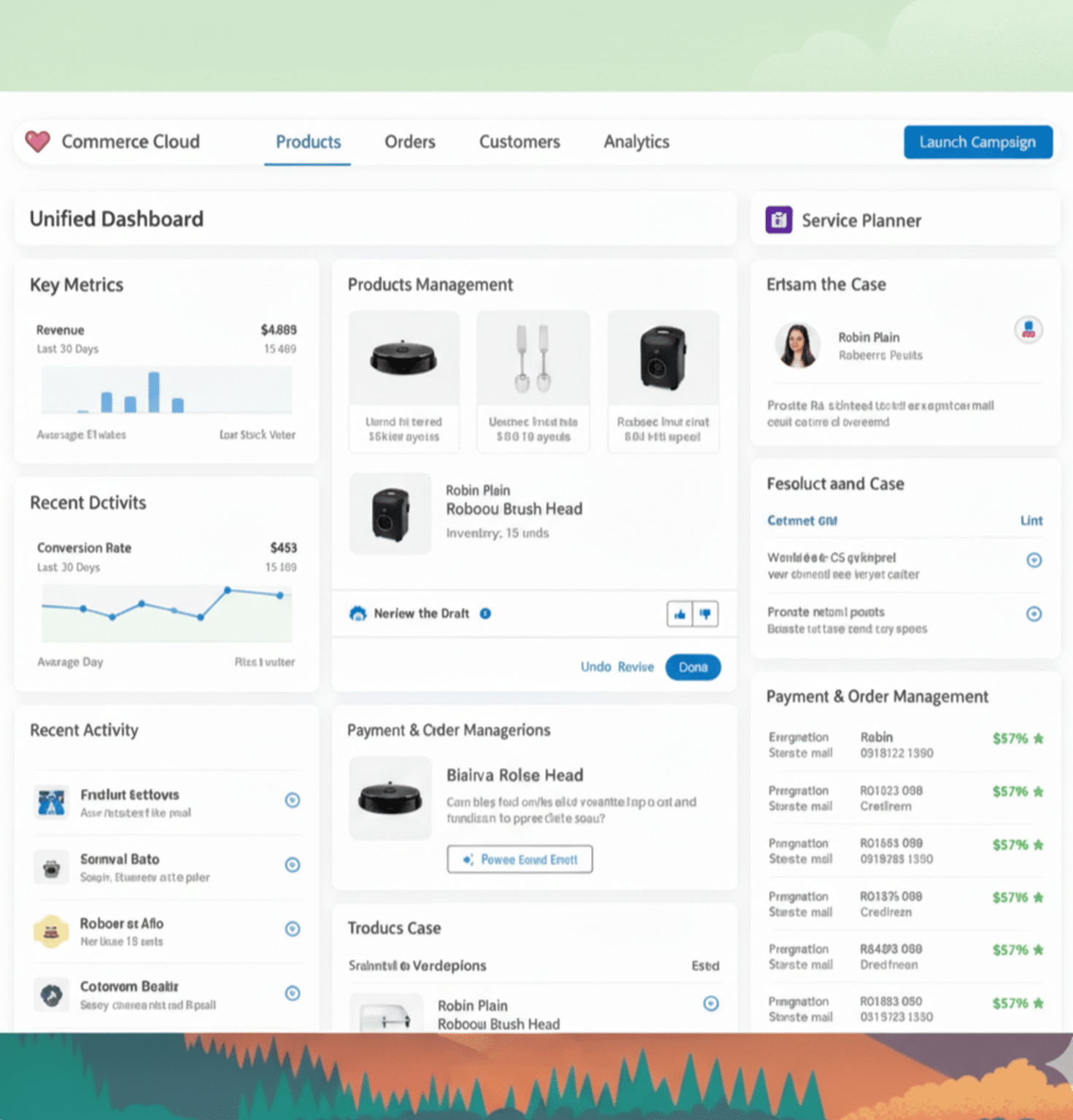Open the Analytics tab
Viewport: 1073px width, 1120px height.
pyautogui.click(x=635, y=141)
